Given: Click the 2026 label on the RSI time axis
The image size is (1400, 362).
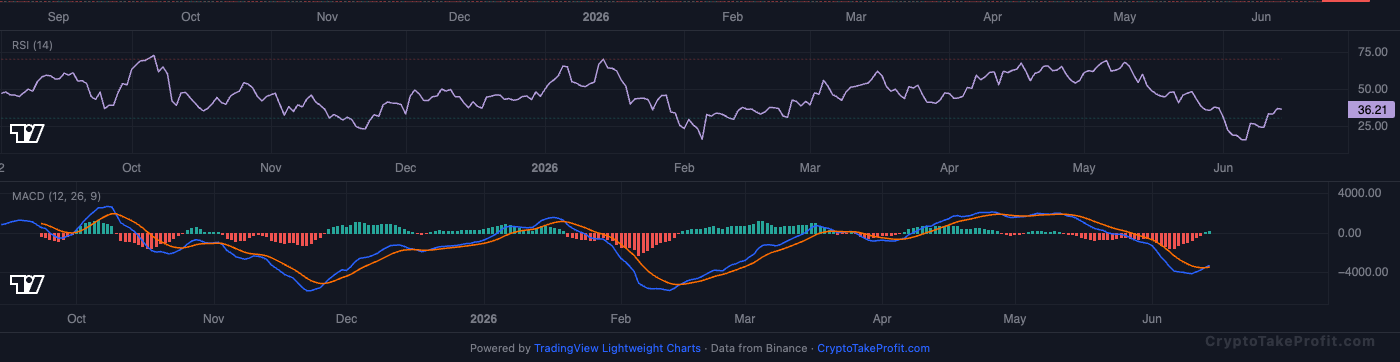Looking at the screenshot, I should [x=545, y=168].
